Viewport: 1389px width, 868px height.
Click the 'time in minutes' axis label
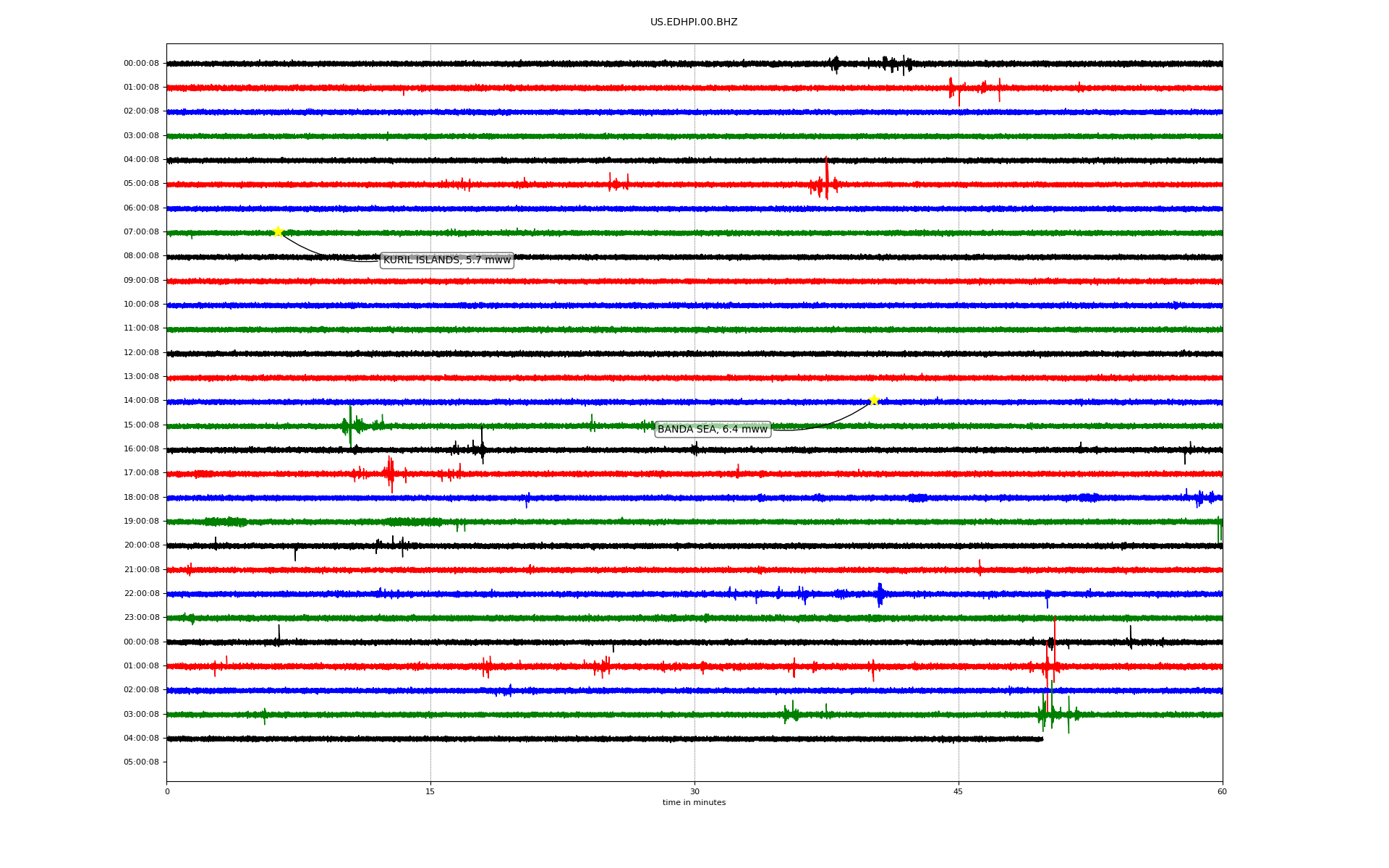(x=693, y=803)
